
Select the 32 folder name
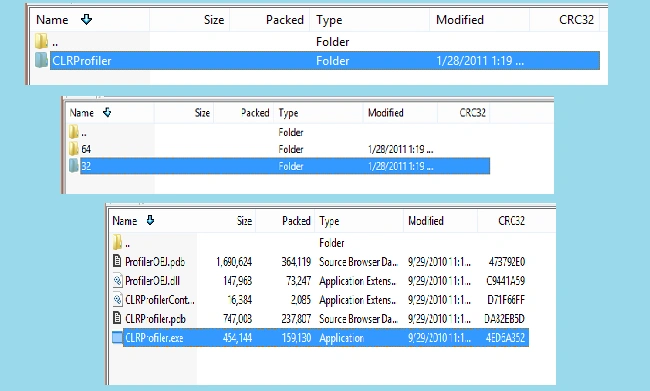click(86, 166)
